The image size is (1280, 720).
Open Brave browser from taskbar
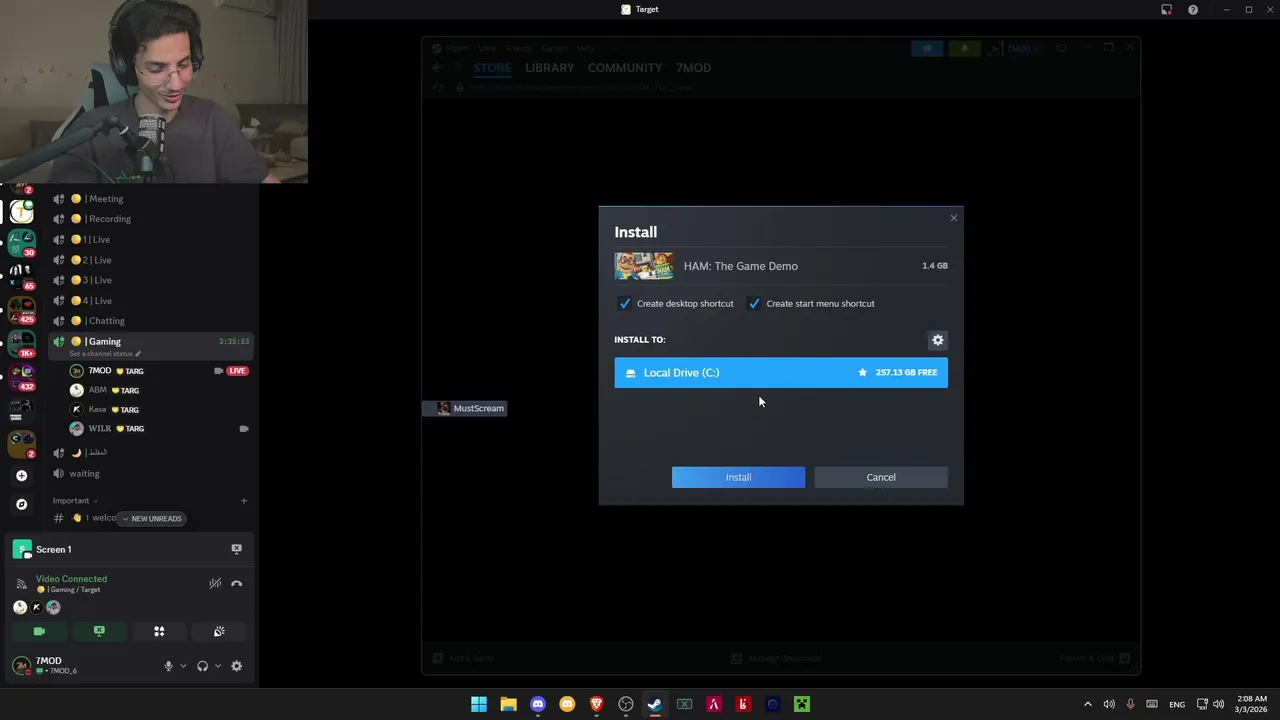pyautogui.click(x=597, y=704)
